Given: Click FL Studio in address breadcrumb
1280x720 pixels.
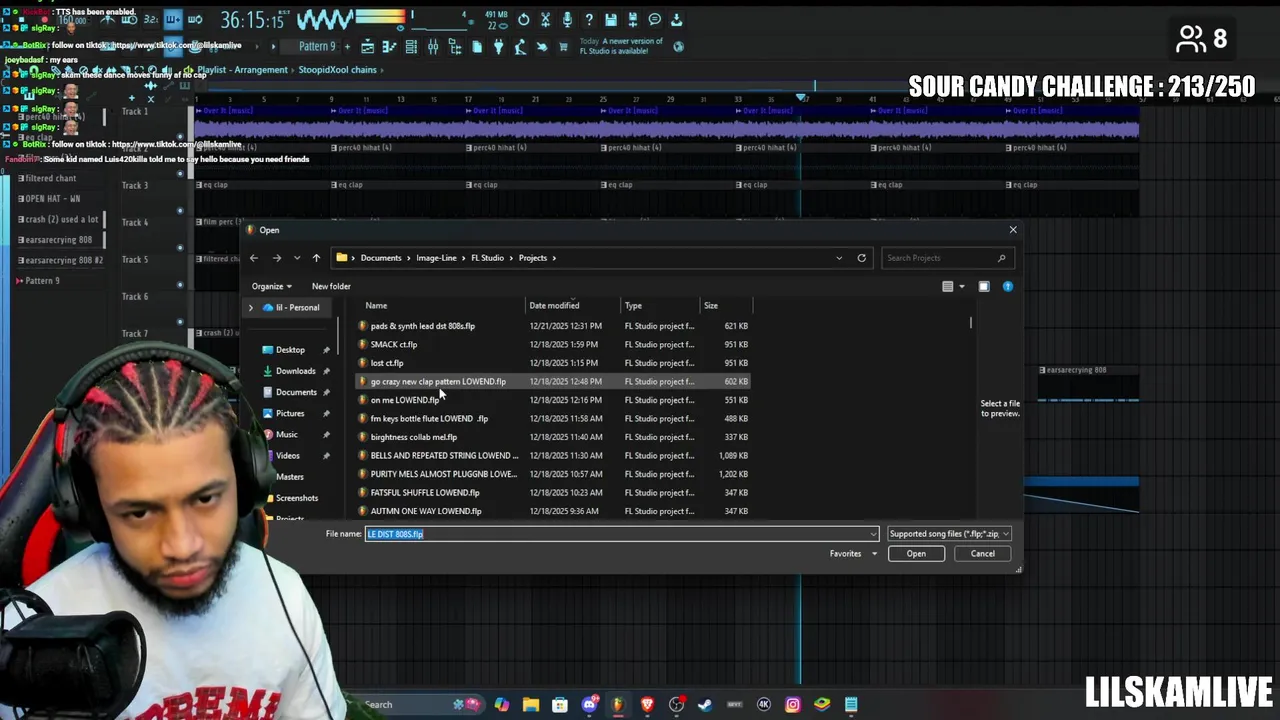Looking at the screenshot, I should coord(488,258).
